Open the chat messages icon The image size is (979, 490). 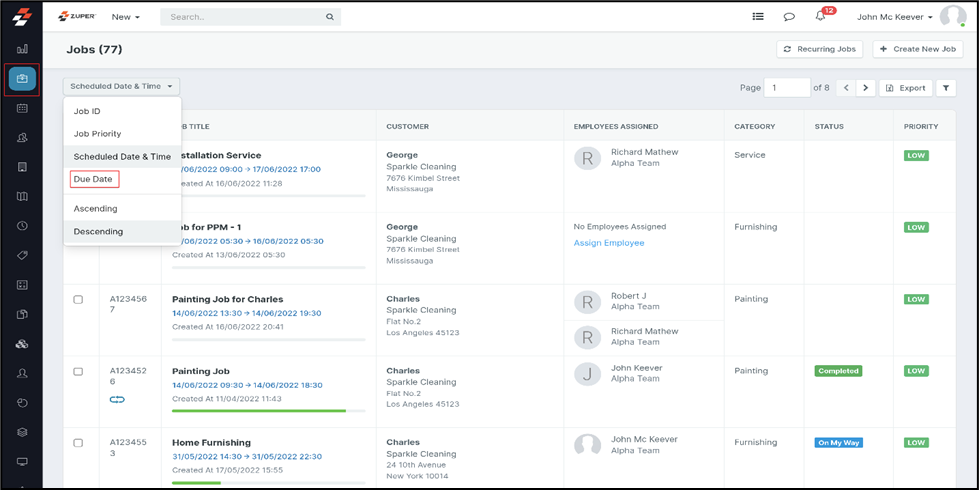(x=789, y=17)
